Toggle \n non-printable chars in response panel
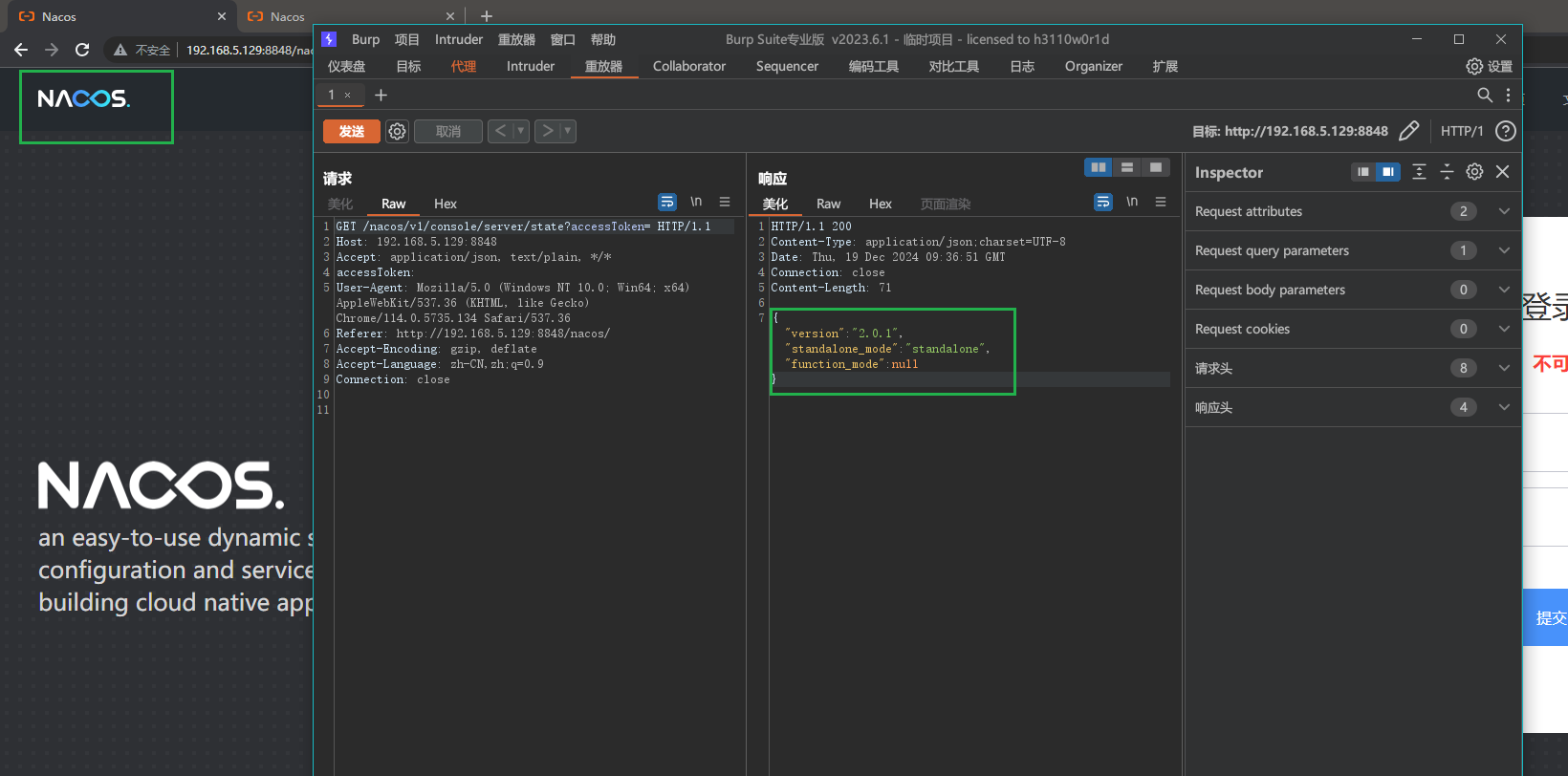1568x776 pixels. coord(1132,202)
